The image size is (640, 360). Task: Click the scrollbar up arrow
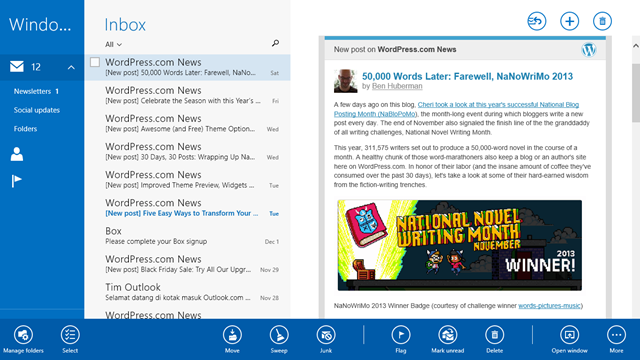(x=636, y=45)
